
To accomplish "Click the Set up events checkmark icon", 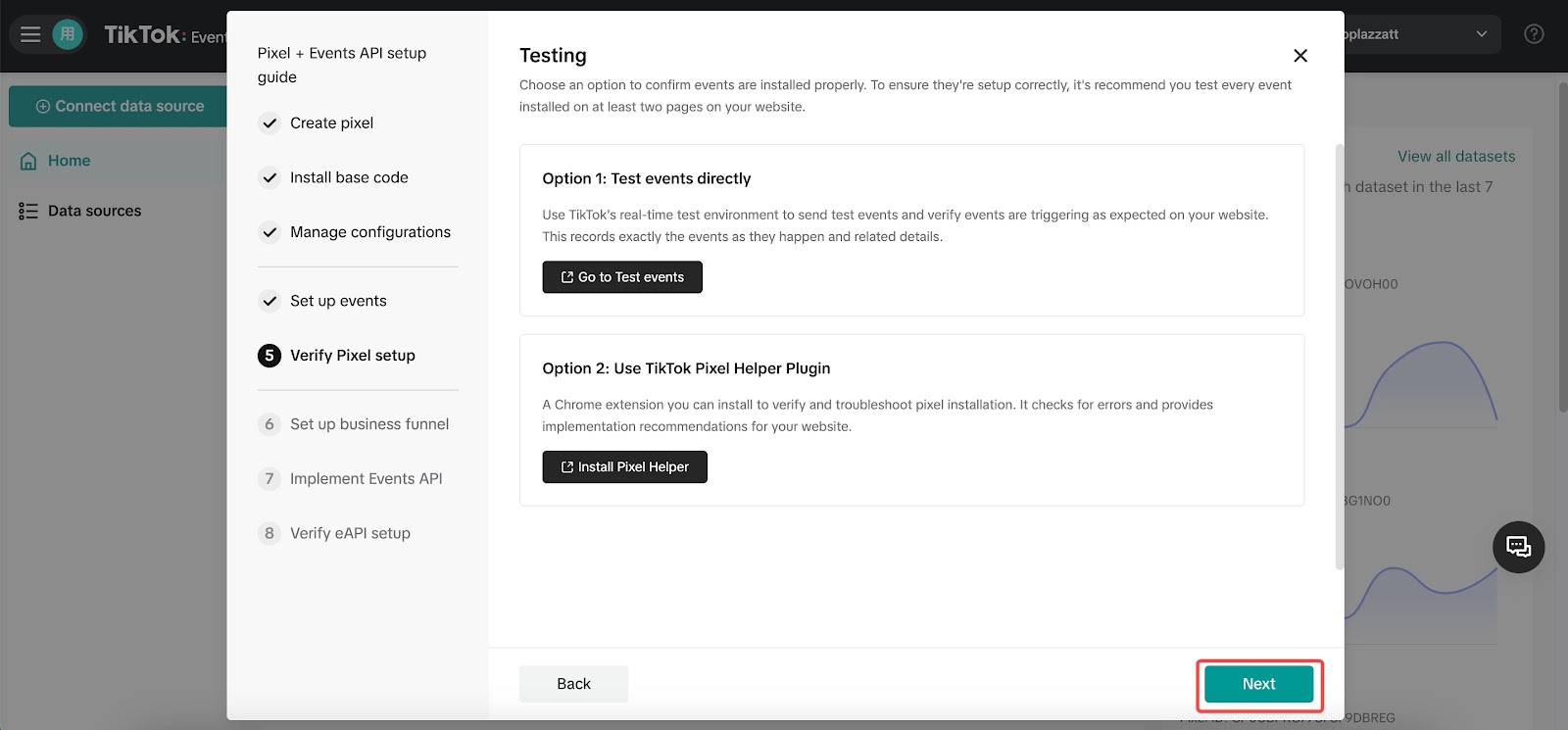I will [269, 302].
